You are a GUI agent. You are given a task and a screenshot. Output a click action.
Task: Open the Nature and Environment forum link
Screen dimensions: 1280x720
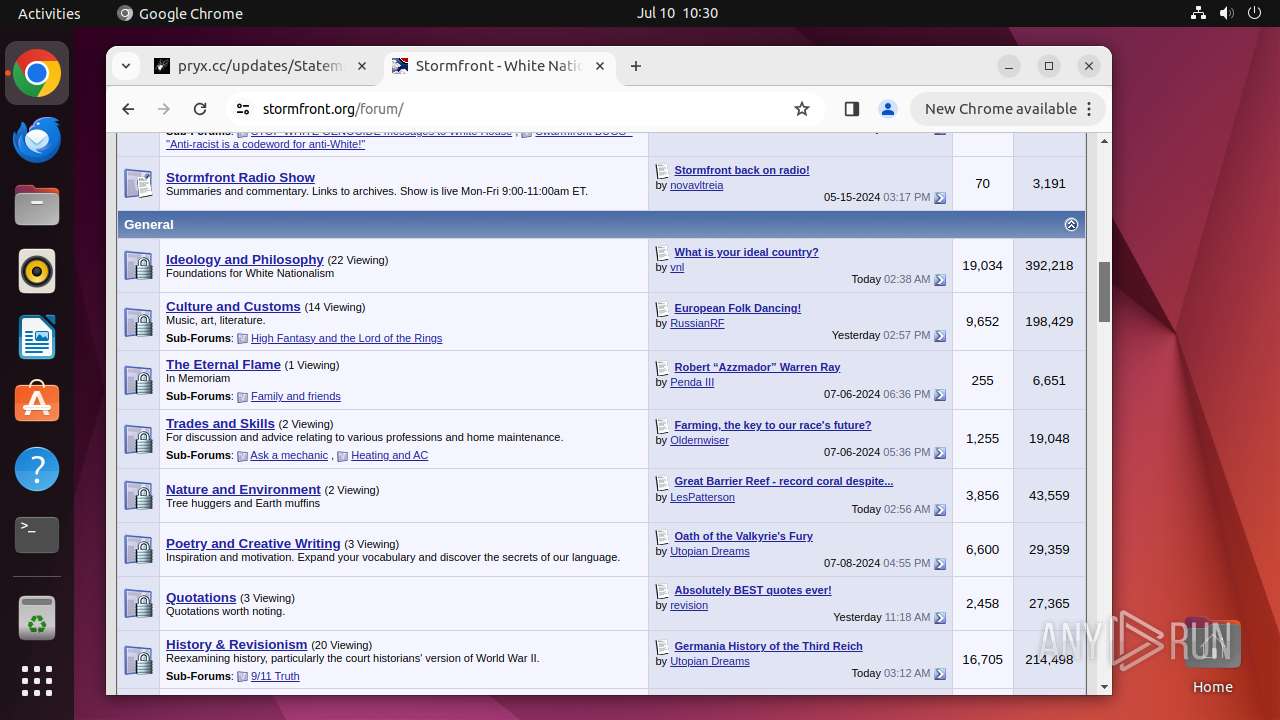click(x=243, y=489)
